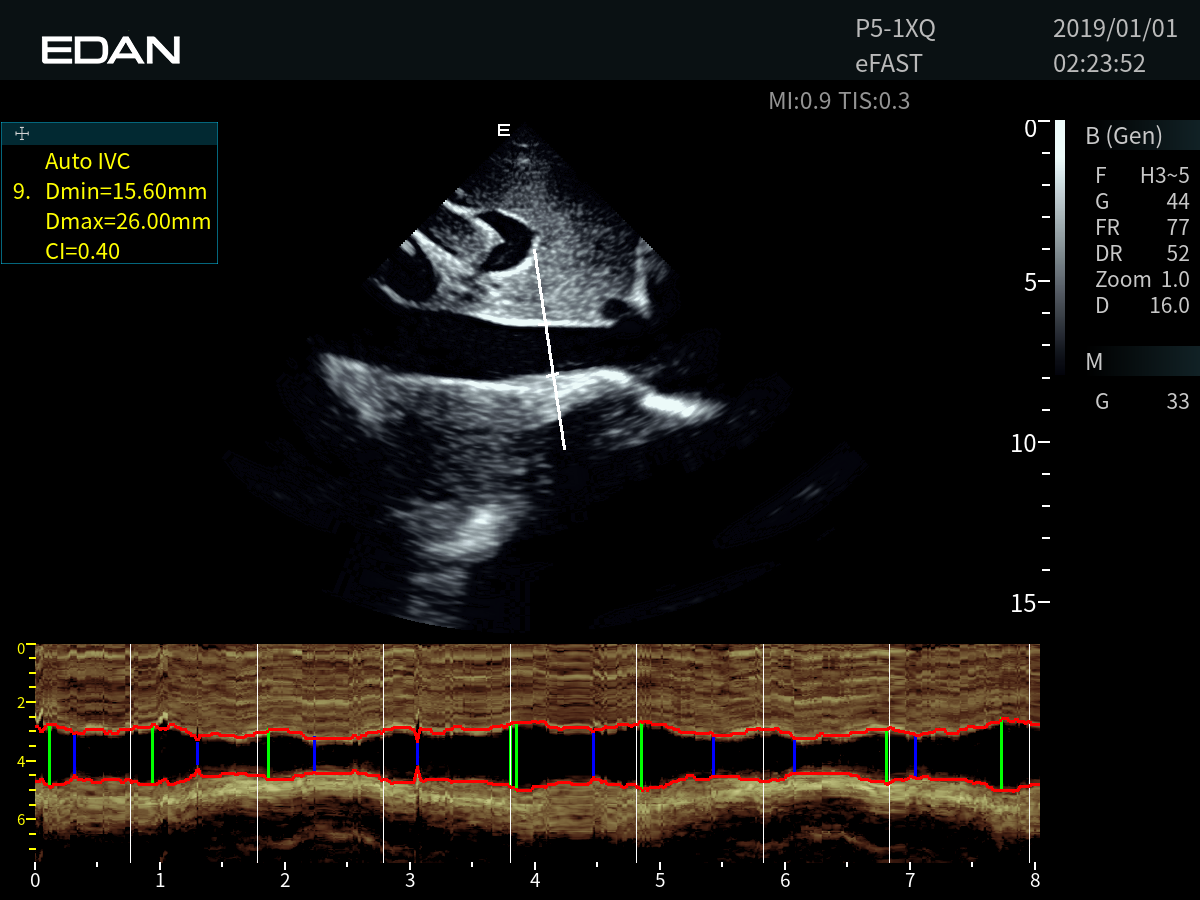Open the B (Gen) parameter header
The image size is (1200, 900).
[1123, 136]
